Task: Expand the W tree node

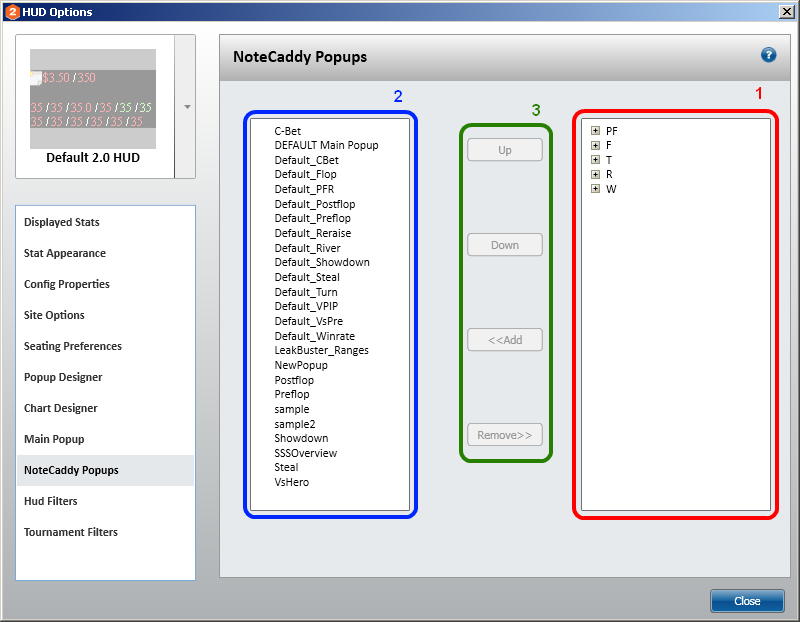Action: [x=595, y=189]
